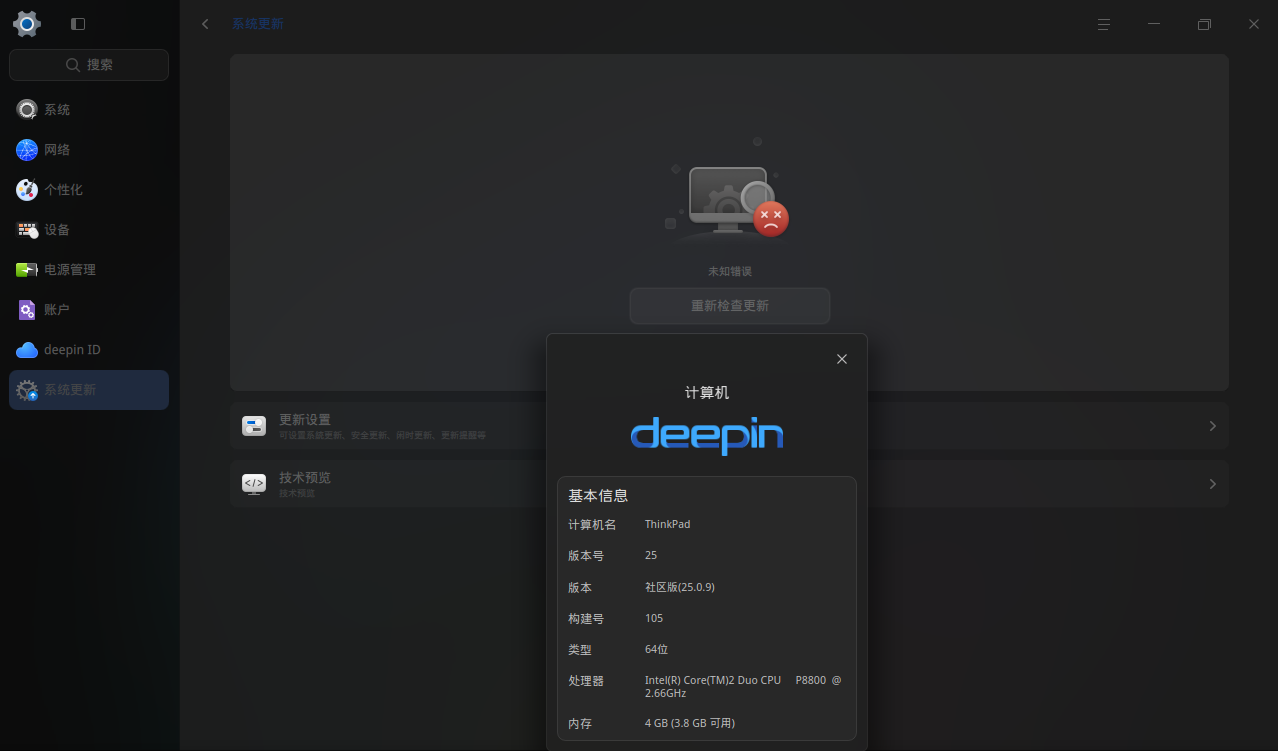
Task: Go to the 设备 category
Action: click(89, 230)
